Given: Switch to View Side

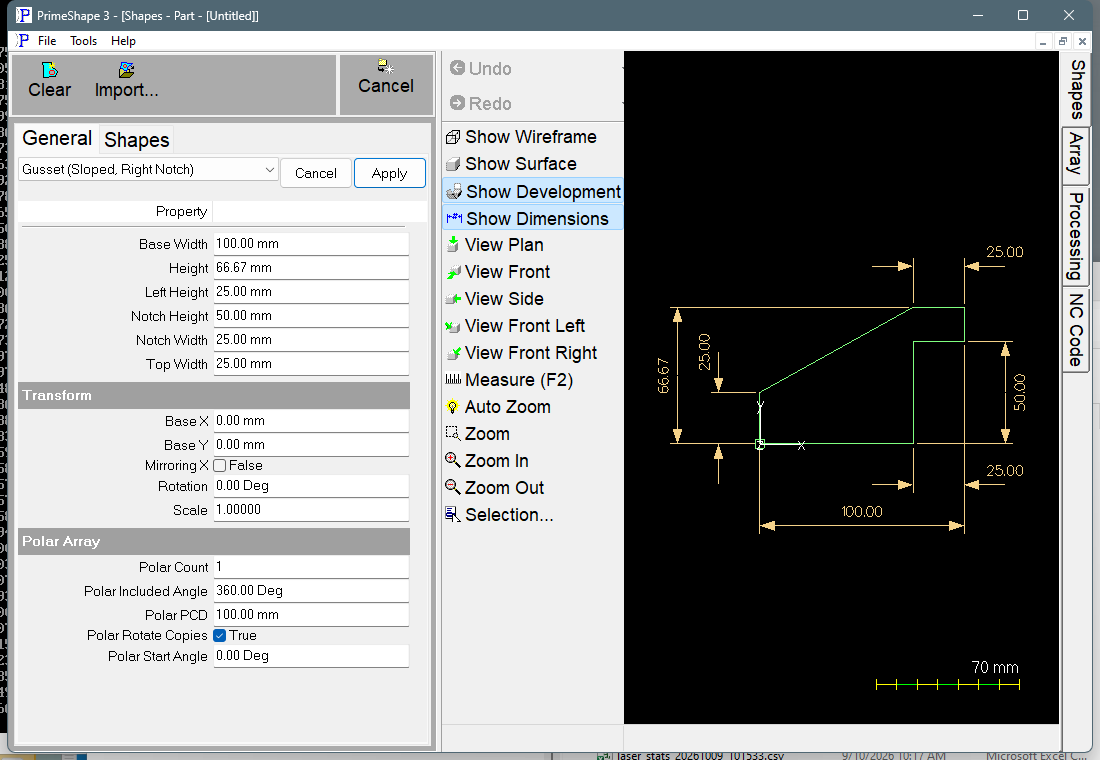Looking at the screenshot, I should [495, 299].
